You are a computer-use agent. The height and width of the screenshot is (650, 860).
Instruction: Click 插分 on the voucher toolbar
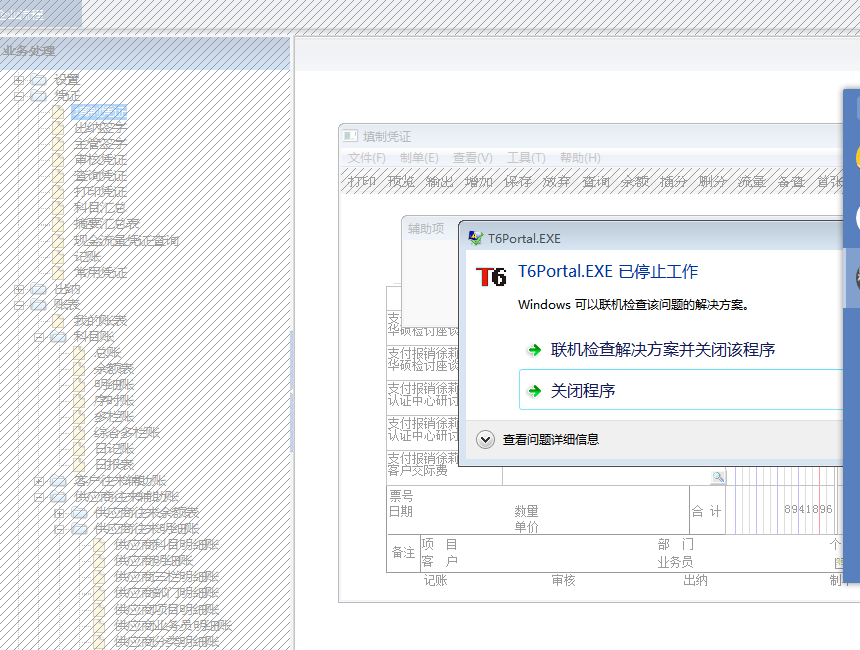[674, 181]
